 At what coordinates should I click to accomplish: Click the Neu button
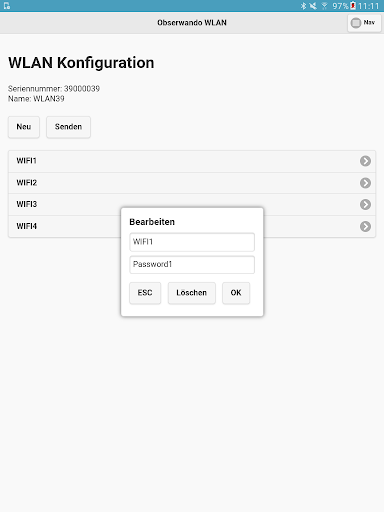pyautogui.click(x=24, y=127)
